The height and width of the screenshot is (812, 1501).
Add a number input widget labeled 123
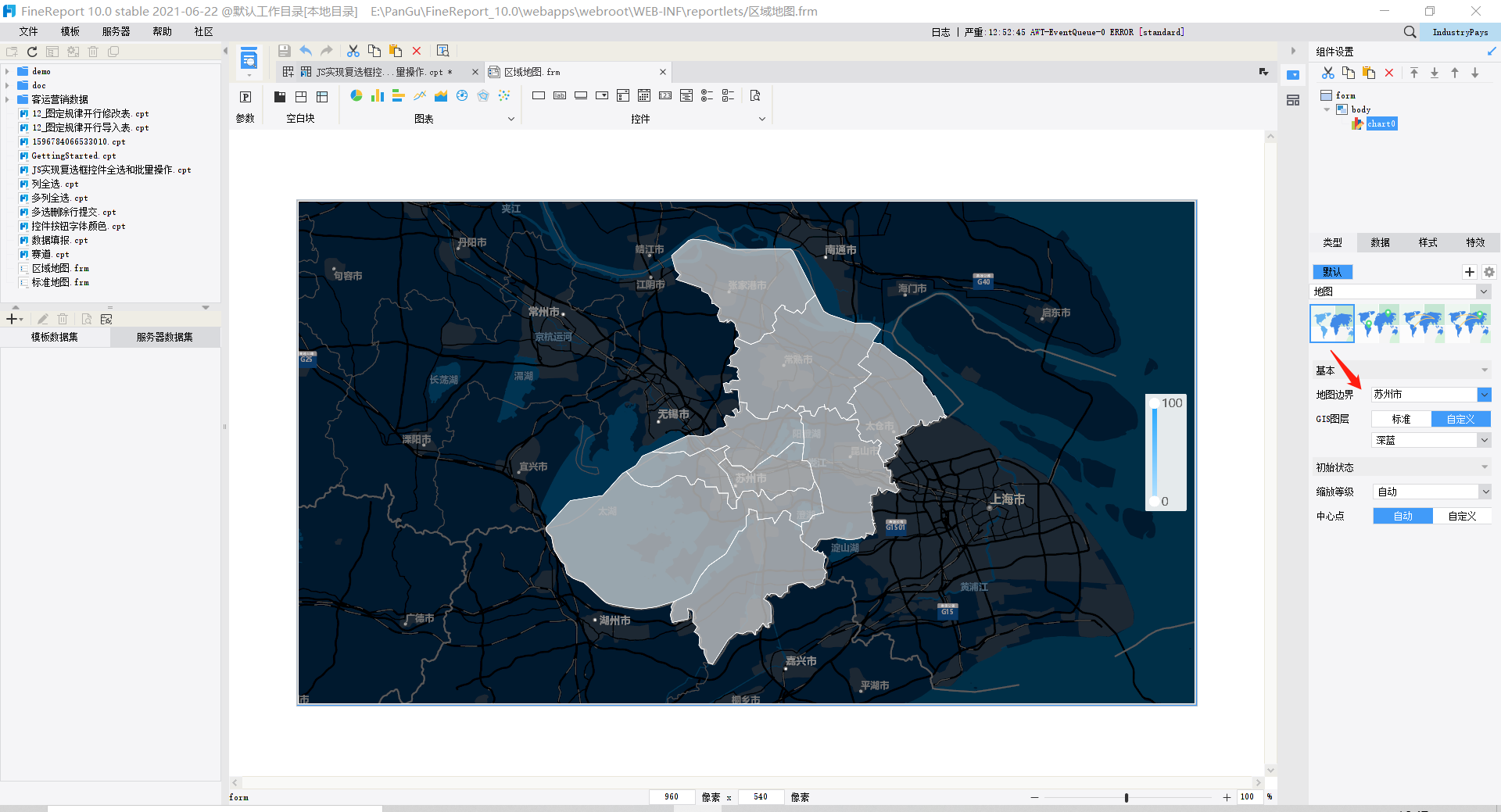tap(665, 95)
